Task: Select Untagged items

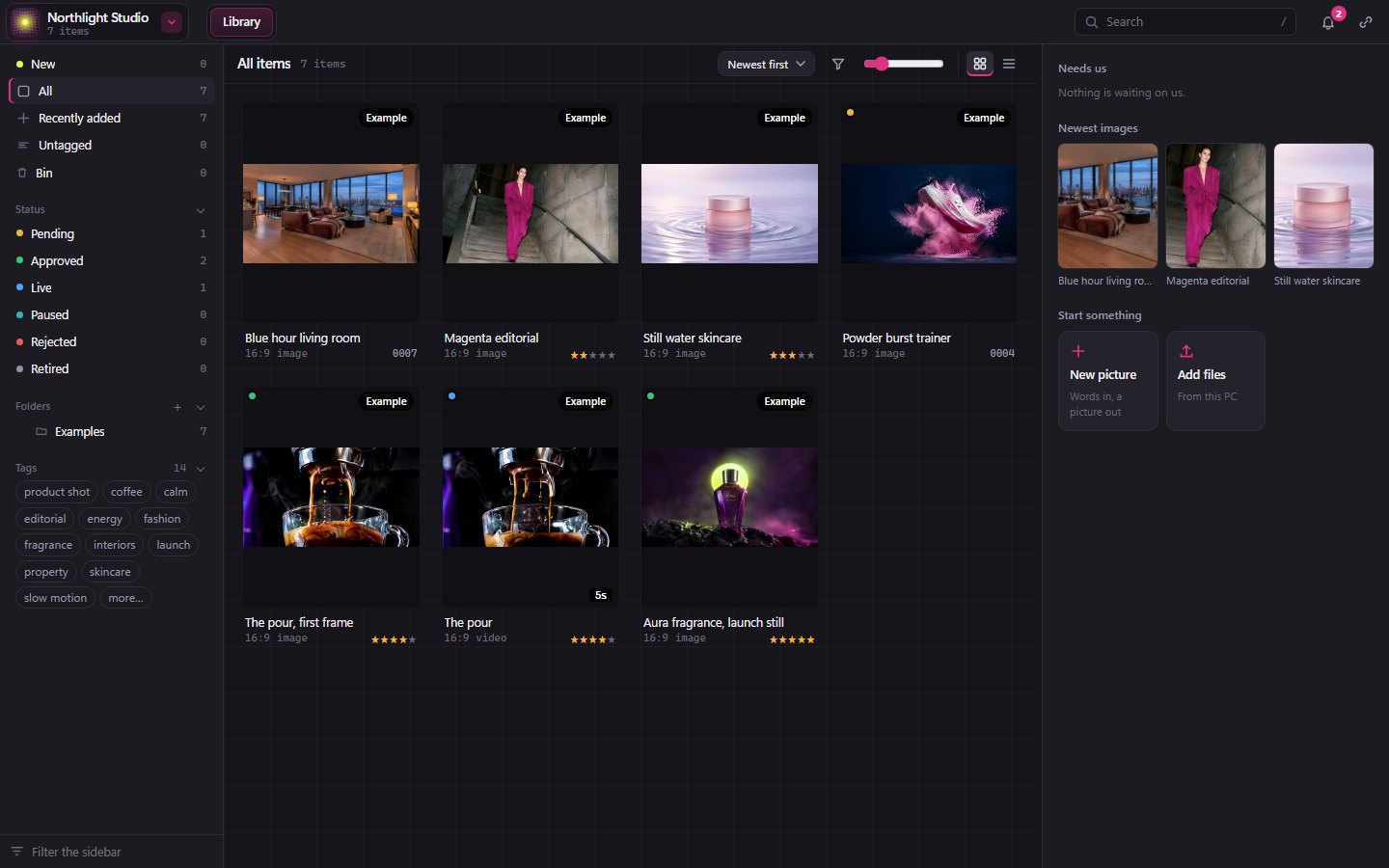Action: click(x=112, y=145)
